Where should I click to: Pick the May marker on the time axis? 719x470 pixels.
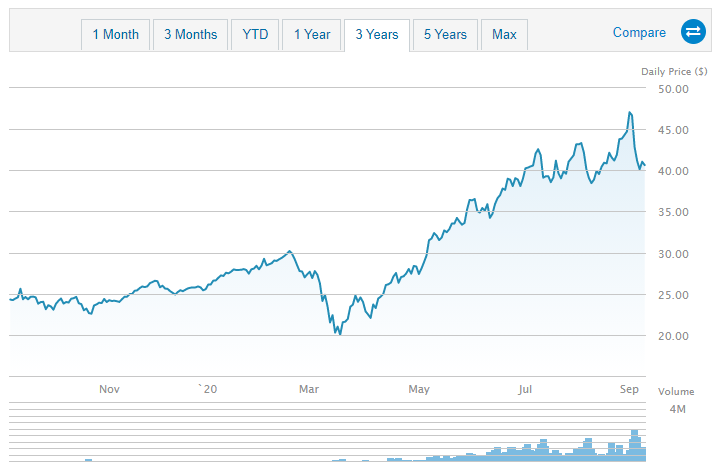[x=419, y=389]
